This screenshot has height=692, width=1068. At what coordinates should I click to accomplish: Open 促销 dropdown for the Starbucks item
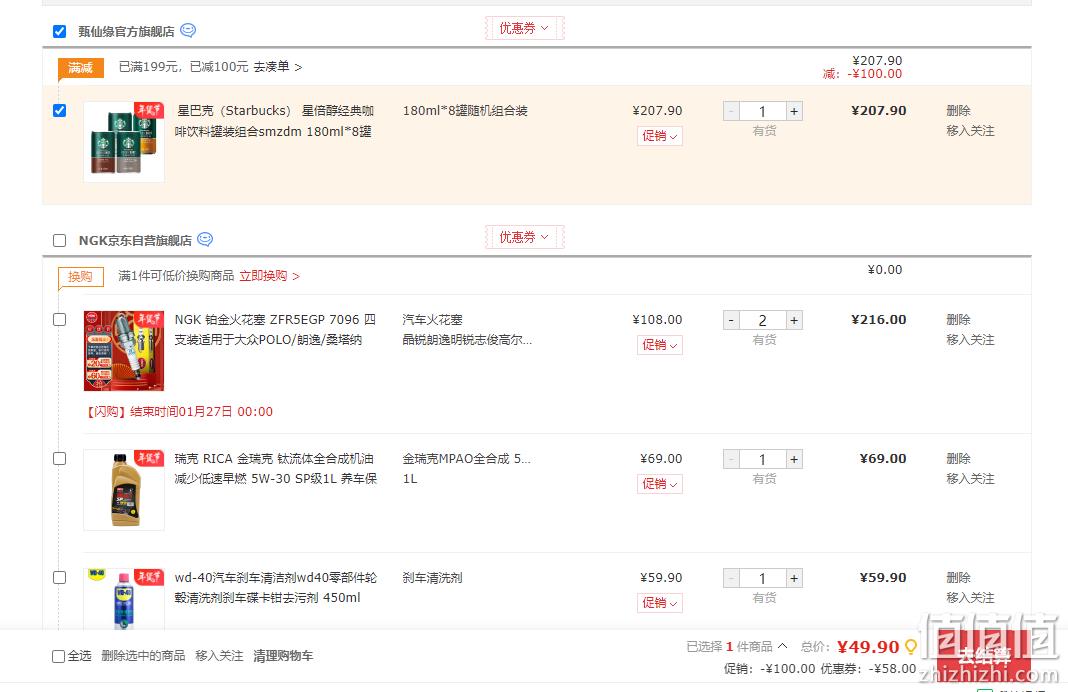point(659,136)
